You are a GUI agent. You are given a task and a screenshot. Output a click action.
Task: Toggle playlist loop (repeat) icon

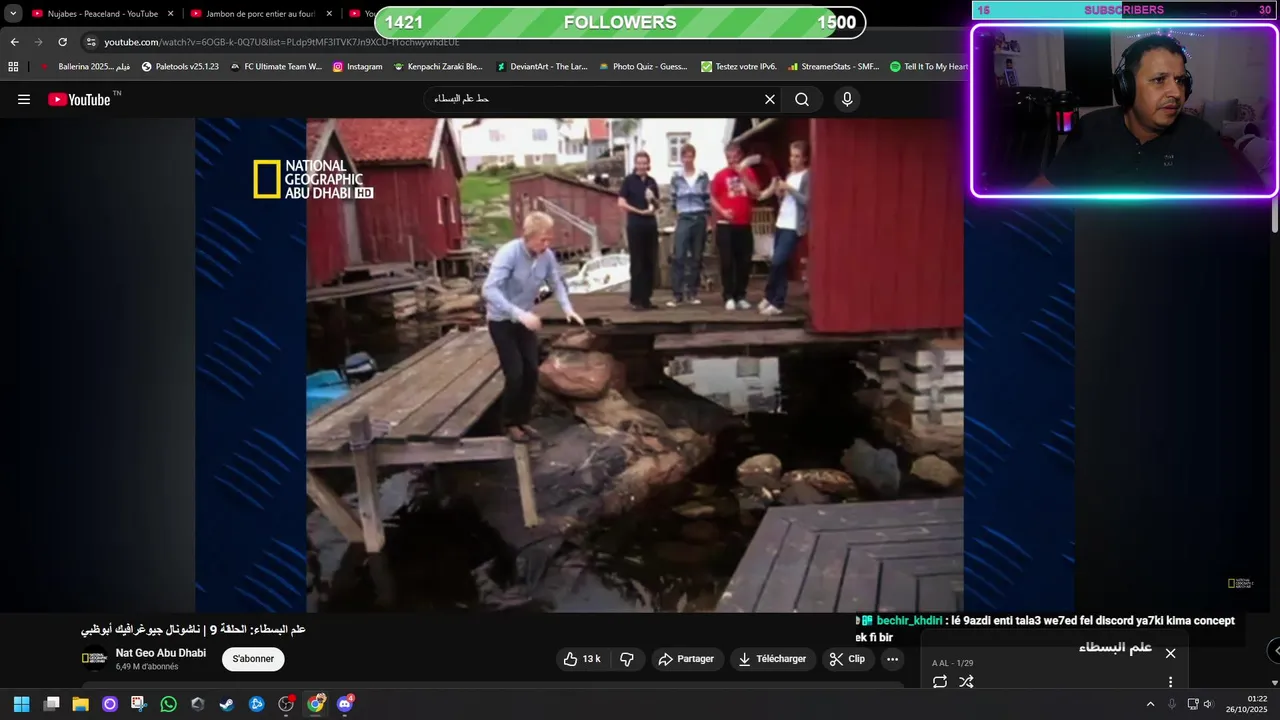(x=940, y=682)
